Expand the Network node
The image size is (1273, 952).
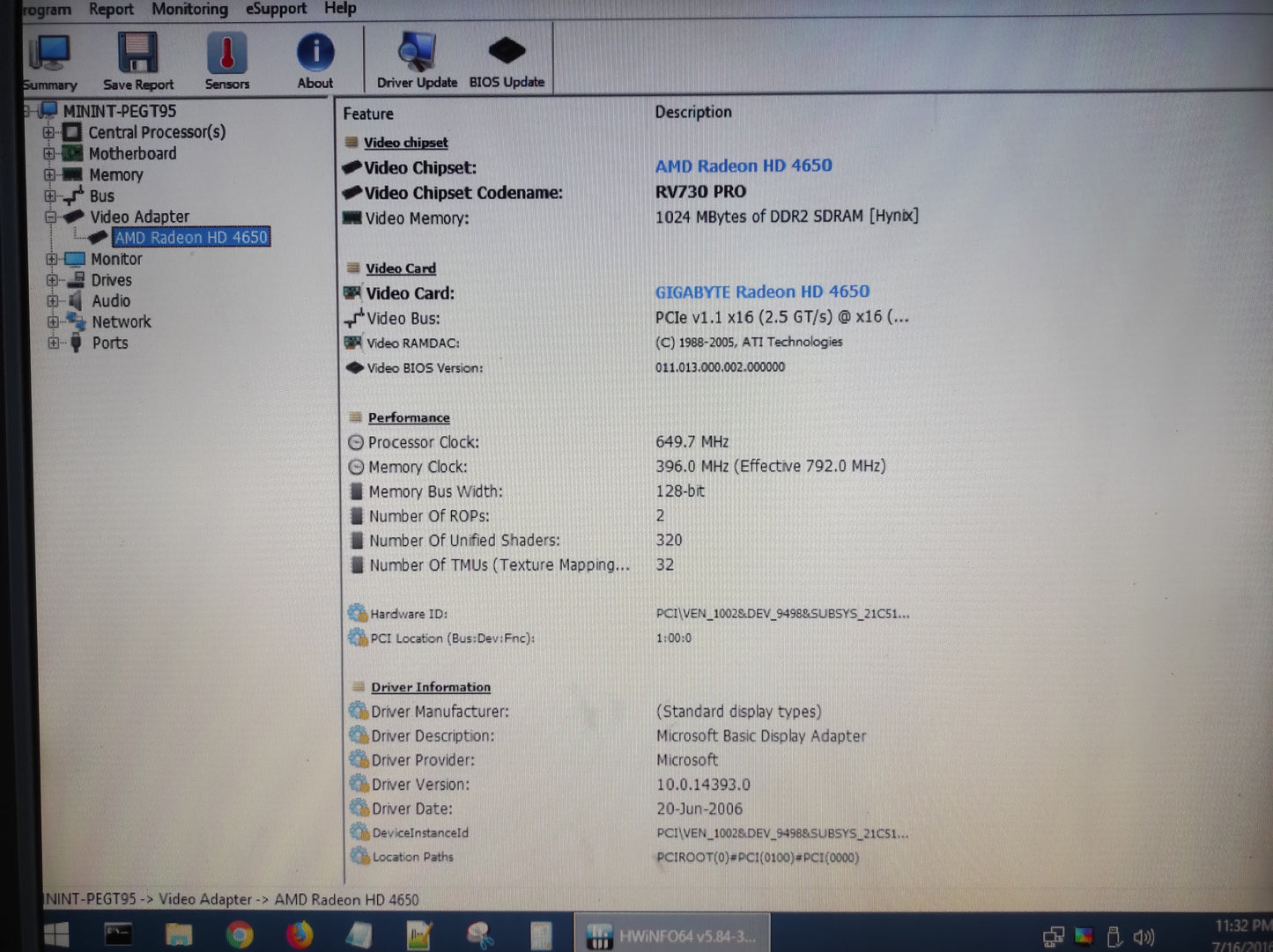[50, 322]
